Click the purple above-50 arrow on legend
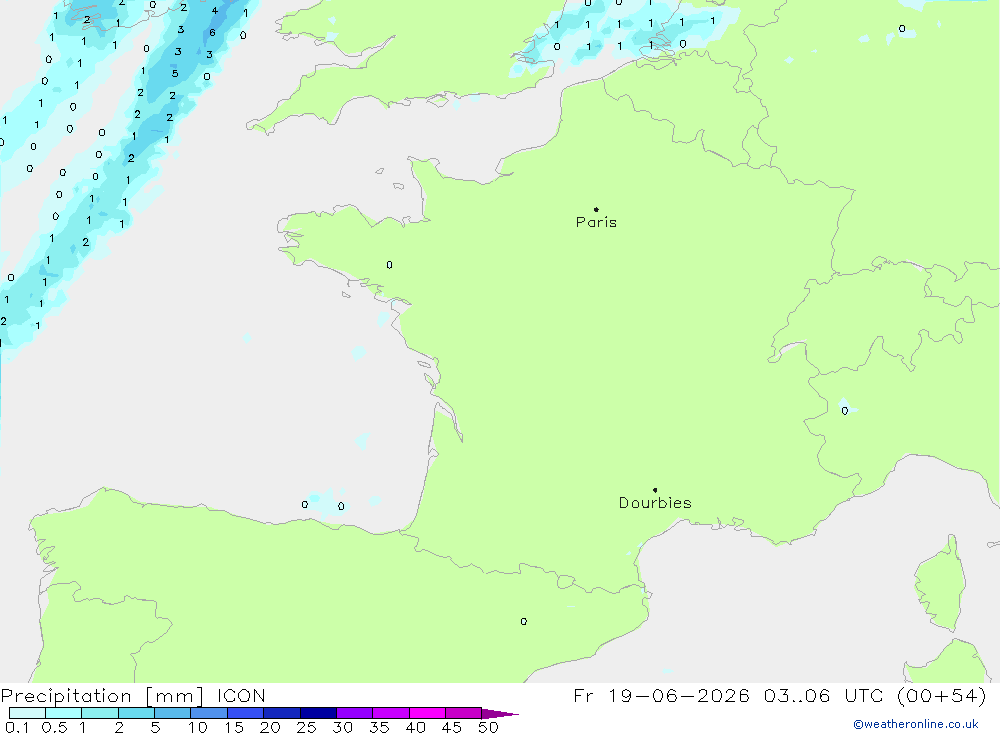 click(x=499, y=713)
